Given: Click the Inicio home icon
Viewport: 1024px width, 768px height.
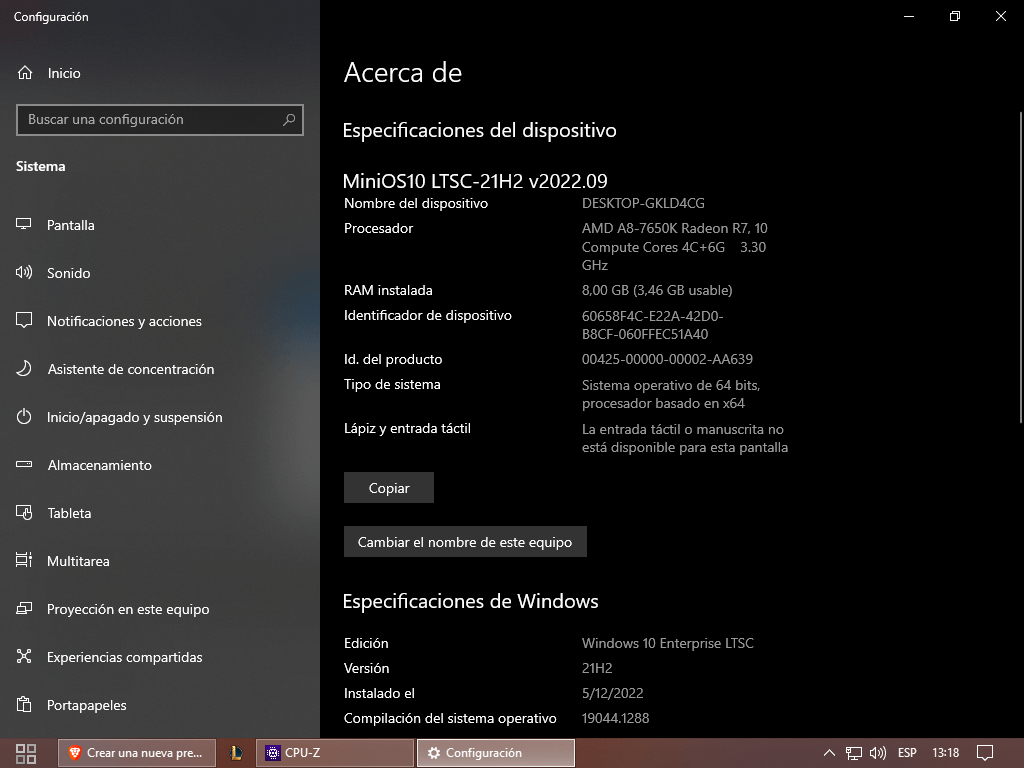Looking at the screenshot, I should 25,73.
